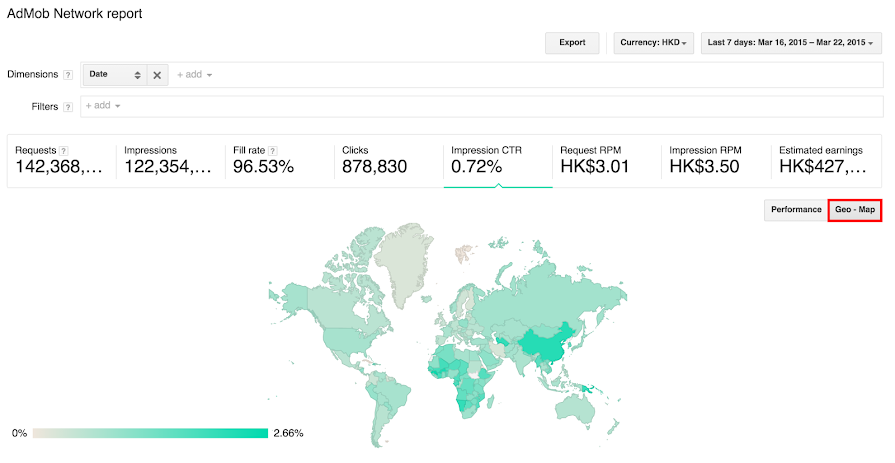
Task: Select the Geo - Map tab
Action: [855, 211]
